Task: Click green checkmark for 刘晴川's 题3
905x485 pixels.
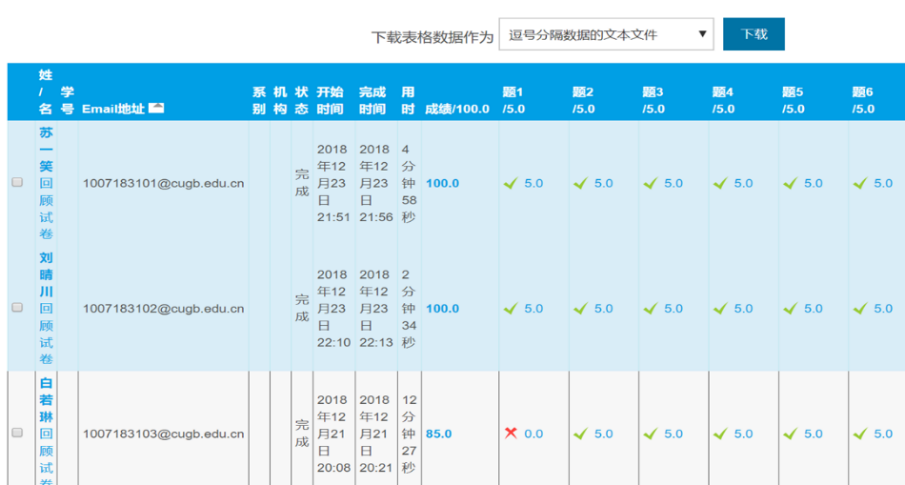Action: click(650, 308)
